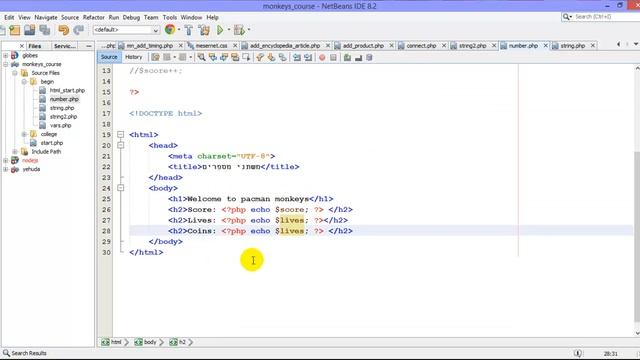The height and width of the screenshot is (360, 640).
Task: Click the Undo arrow icon
Action: click(x=63, y=30)
